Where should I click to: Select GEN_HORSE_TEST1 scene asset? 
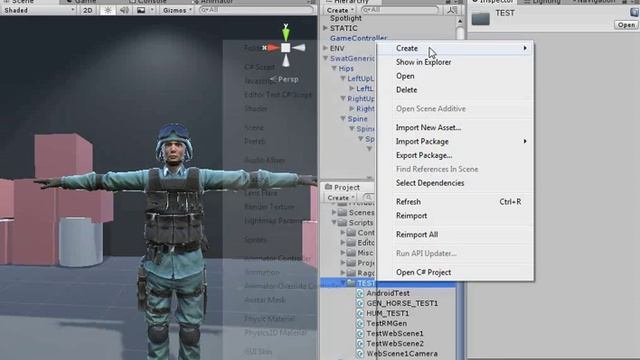402,303
